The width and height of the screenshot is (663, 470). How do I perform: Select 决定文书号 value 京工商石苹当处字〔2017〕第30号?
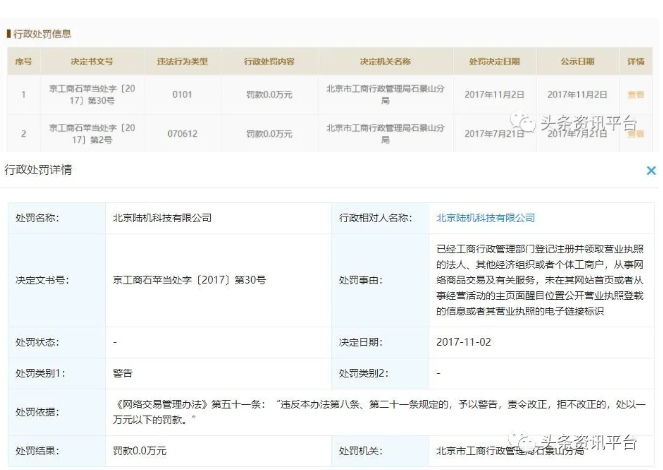coord(189,280)
